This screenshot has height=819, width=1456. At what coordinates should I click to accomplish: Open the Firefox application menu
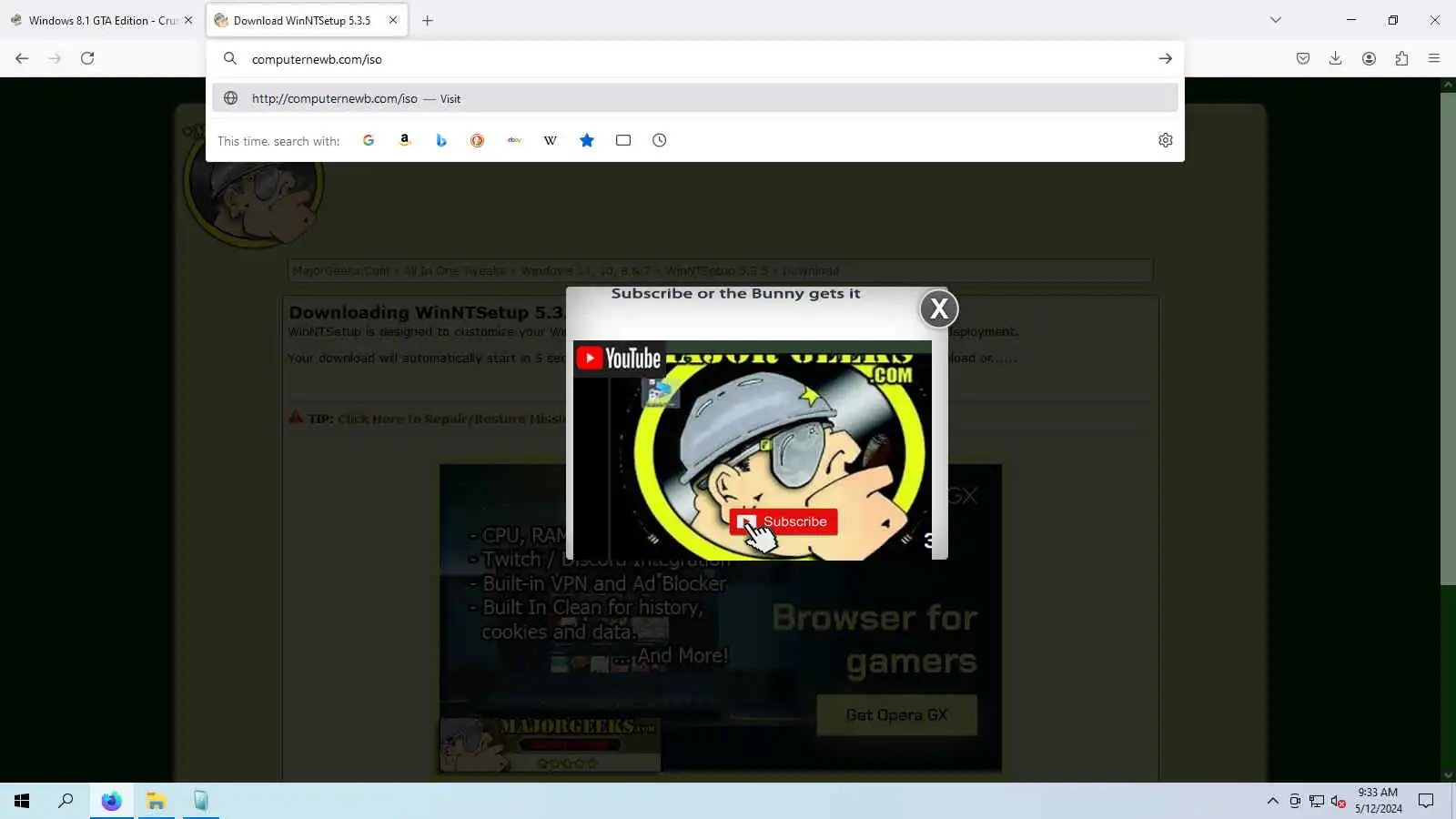pos(1434,58)
